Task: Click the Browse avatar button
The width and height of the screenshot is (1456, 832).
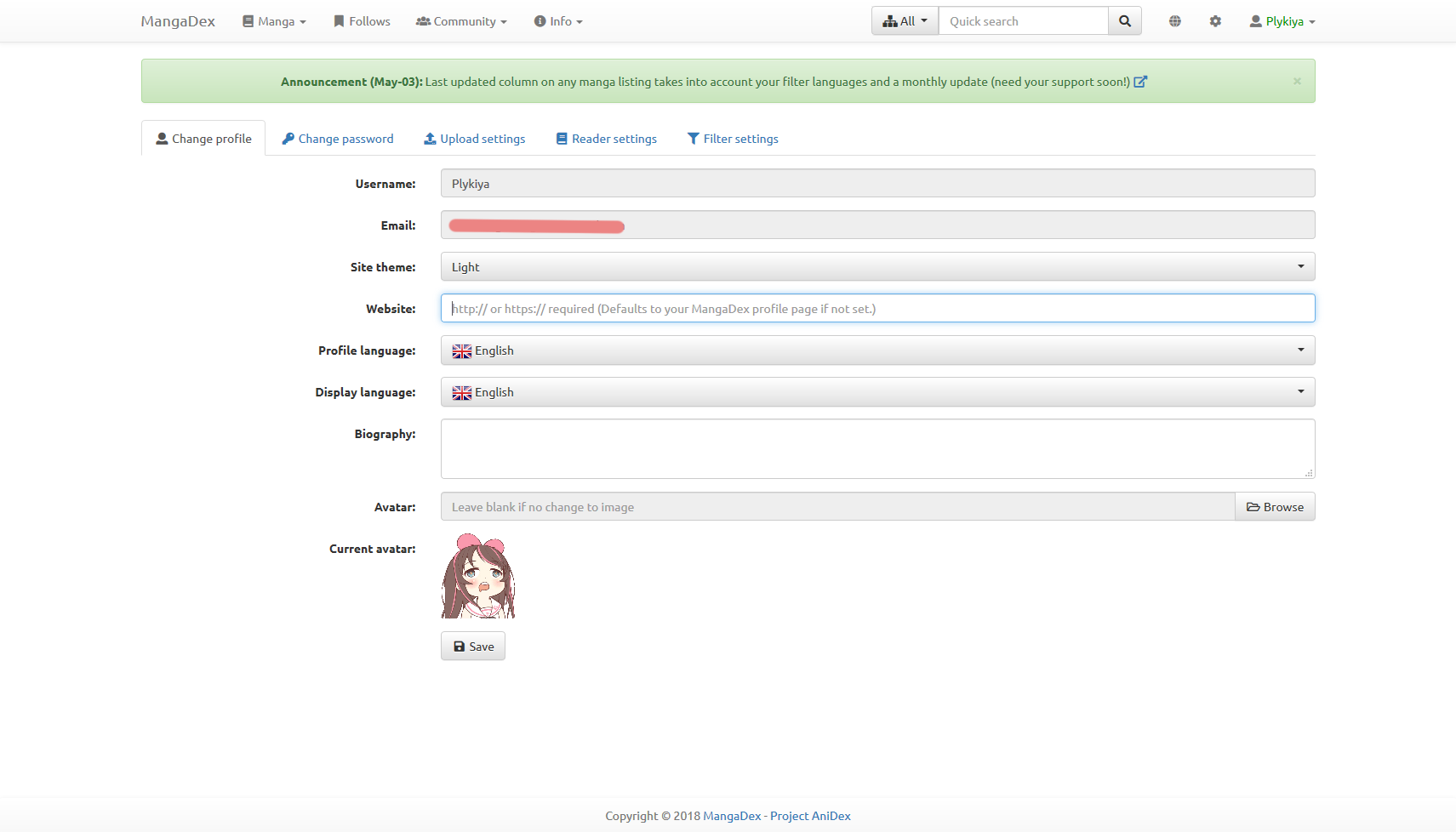Action: pos(1275,507)
